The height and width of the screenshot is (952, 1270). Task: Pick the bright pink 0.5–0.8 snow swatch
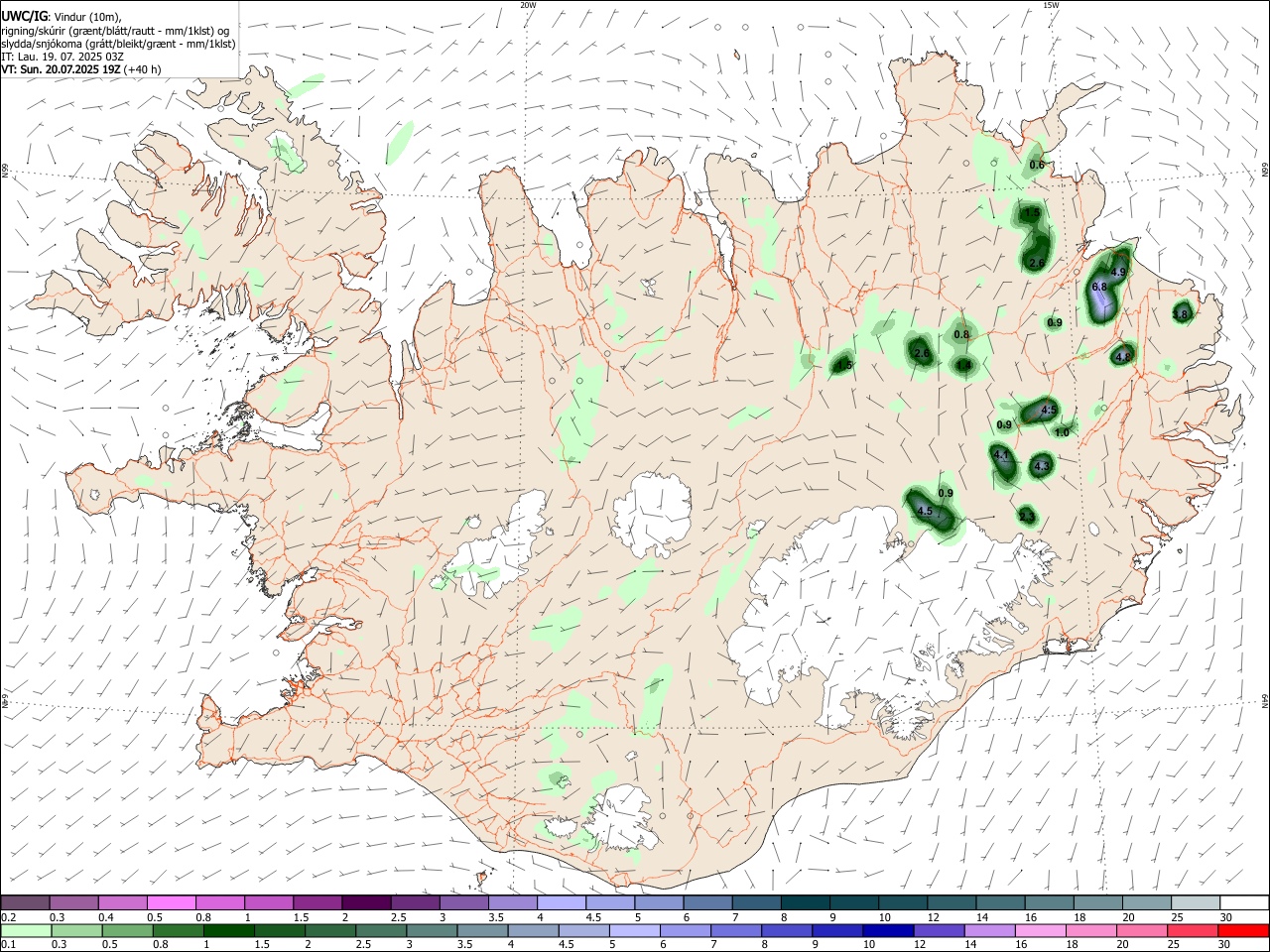pyautogui.click(x=172, y=902)
